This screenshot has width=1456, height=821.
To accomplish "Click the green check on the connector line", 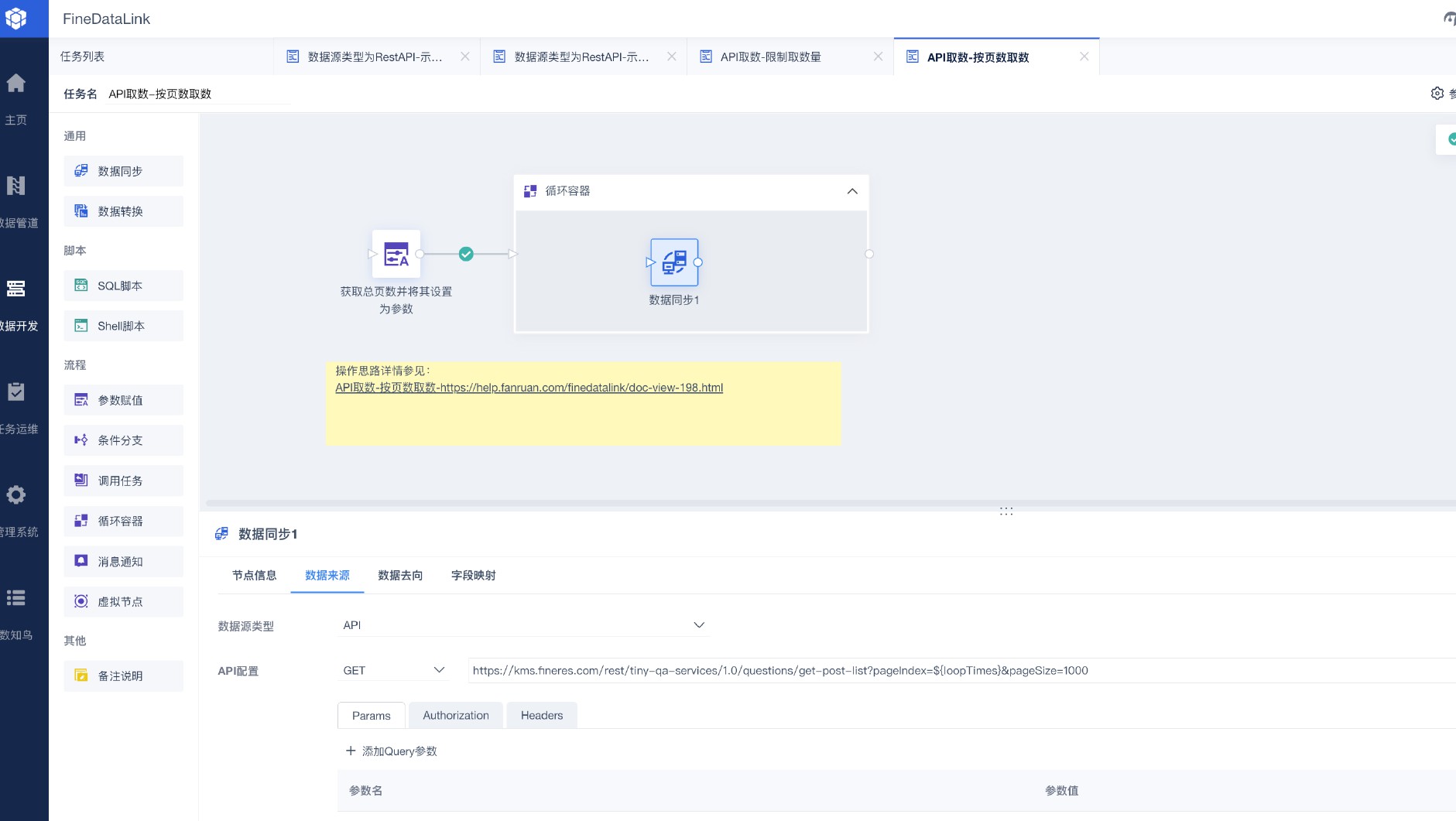I will (x=466, y=254).
